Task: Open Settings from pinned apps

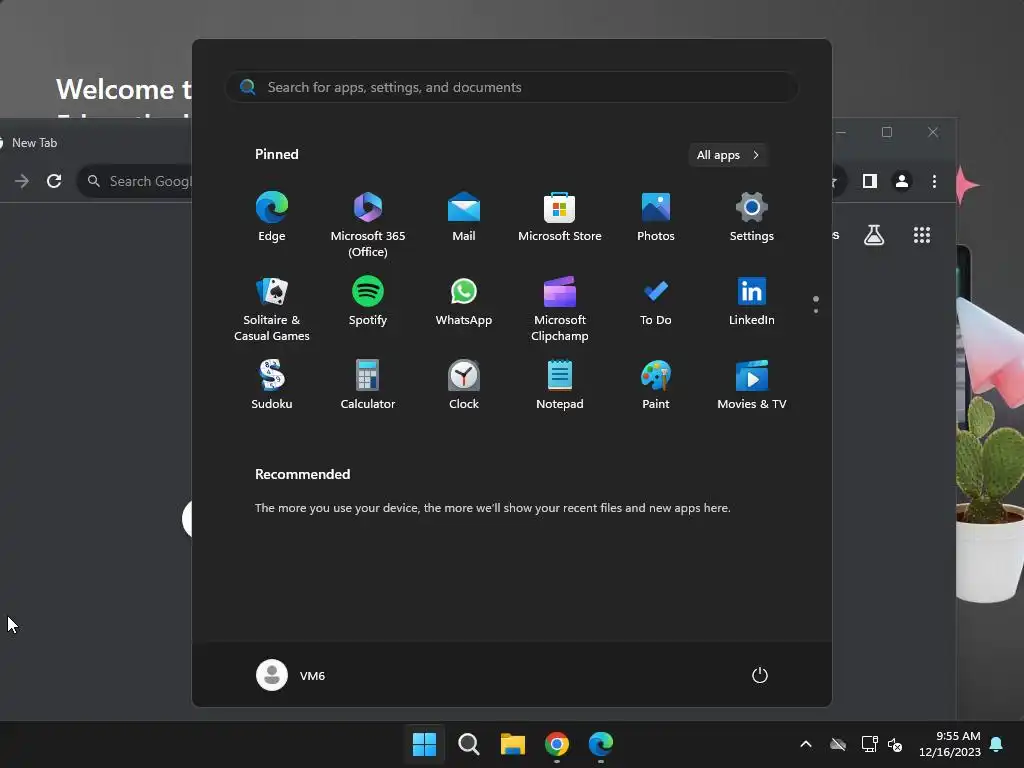Action: (x=752, y=217)
